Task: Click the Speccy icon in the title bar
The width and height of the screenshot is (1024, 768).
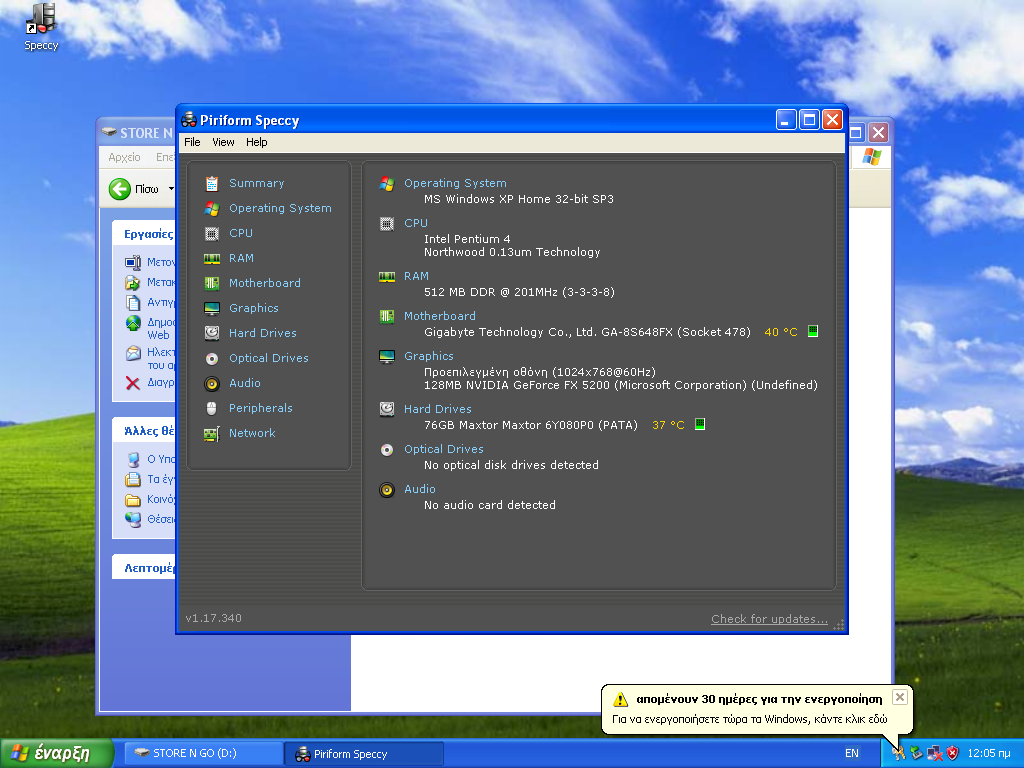Action: coord(189,120)
